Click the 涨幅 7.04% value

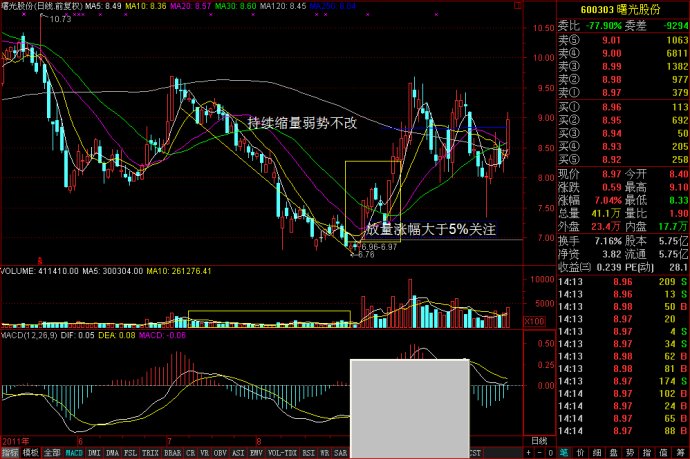607,201
